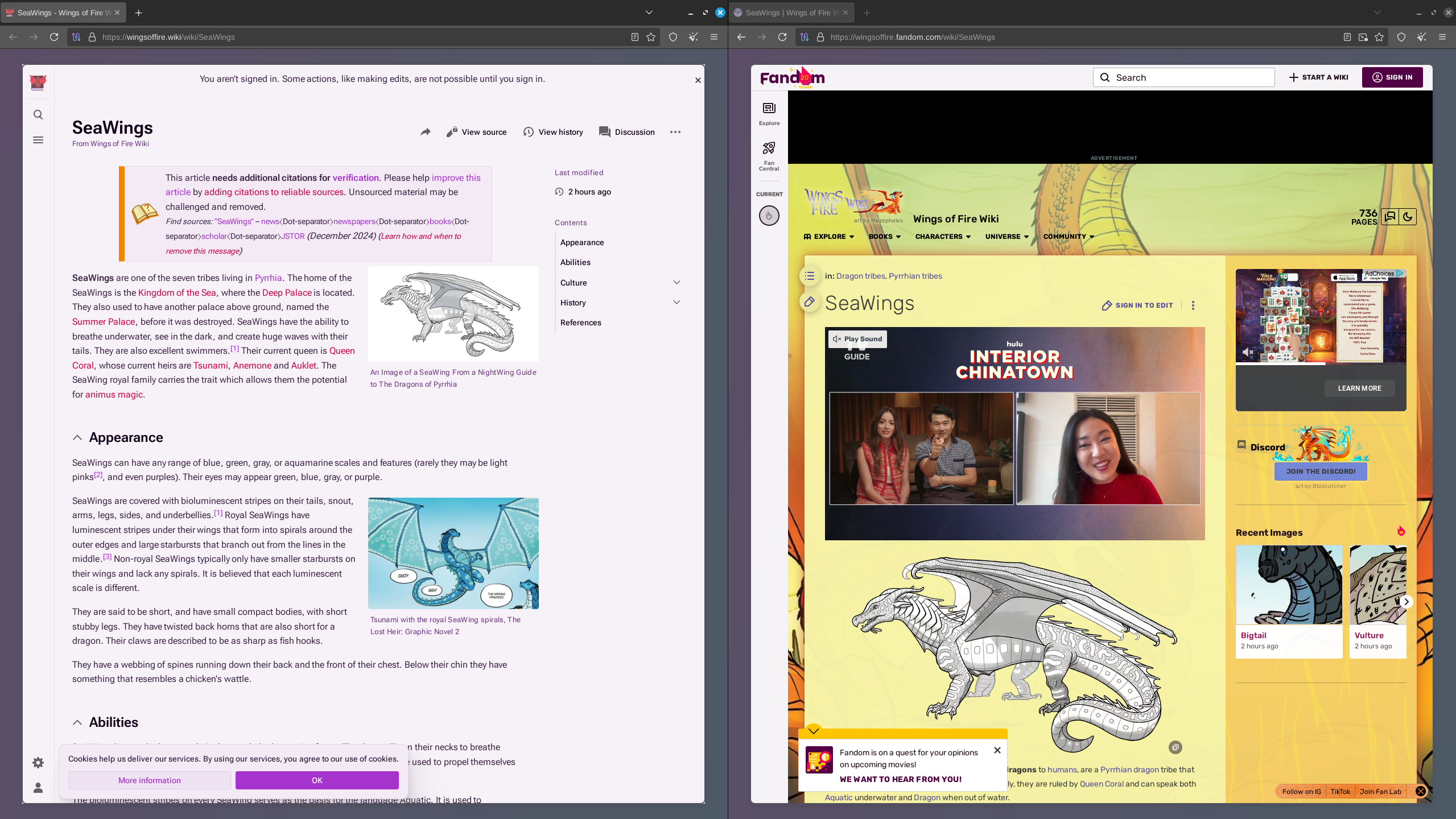Image resolution: width=1456 pixels, height=819 pixels.
Task: Expand the Culture entry in Contents
Action: (677, 283)
